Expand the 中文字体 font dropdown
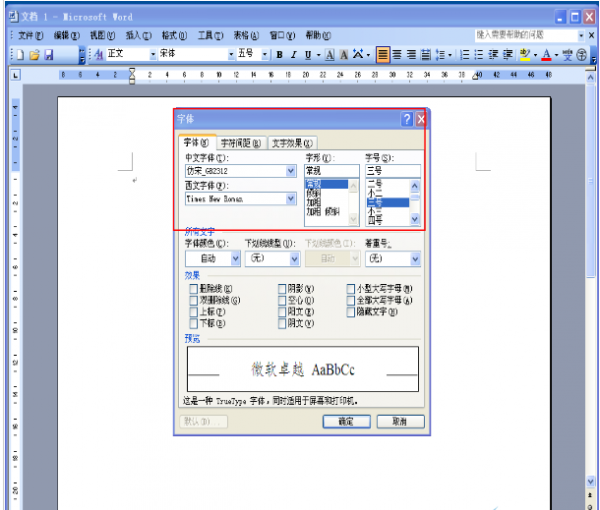Image resolution: width=600 pixels, height=510 pixels. 290,171
